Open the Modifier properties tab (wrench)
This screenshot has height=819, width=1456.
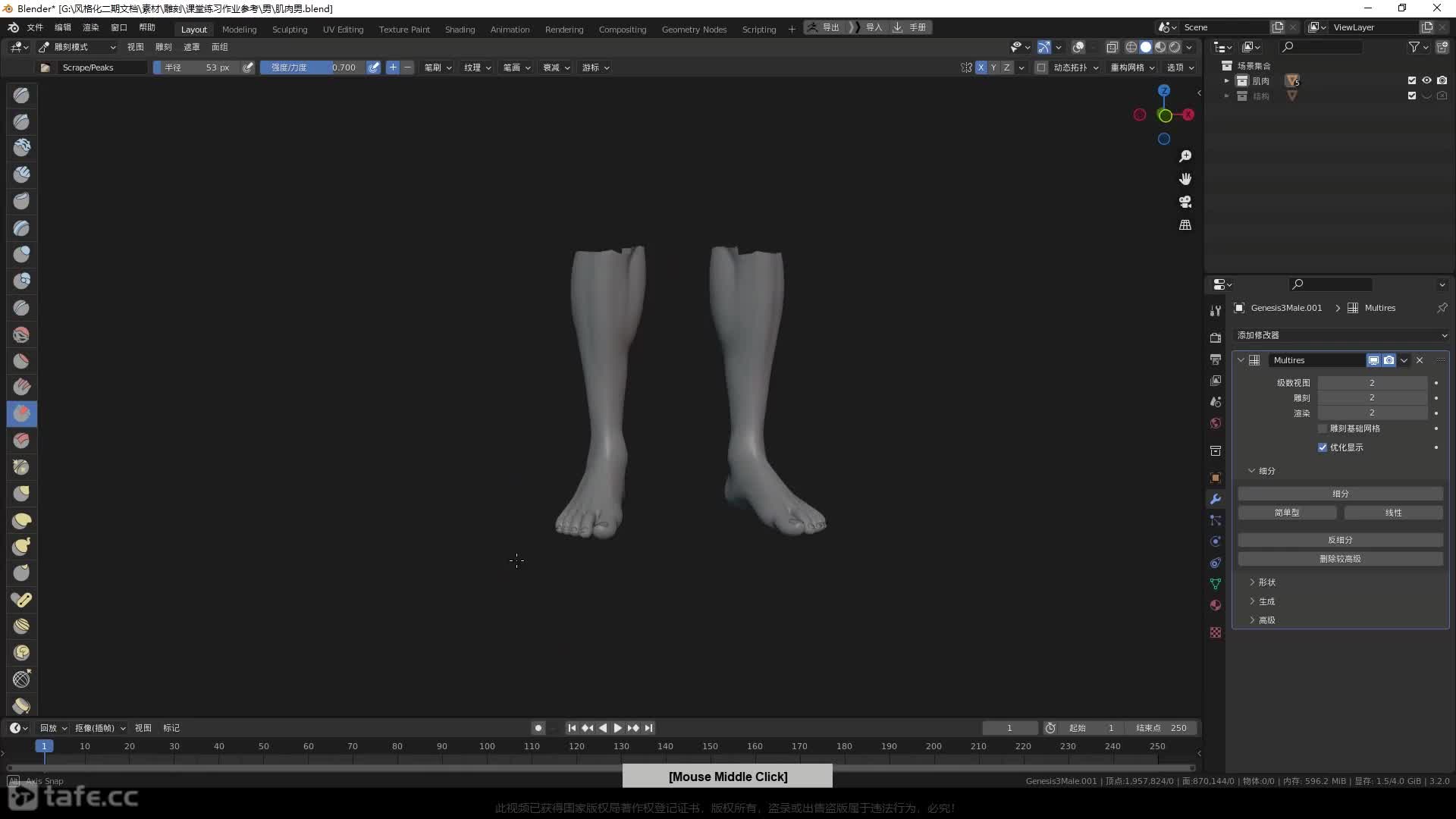coord(1216,499)
